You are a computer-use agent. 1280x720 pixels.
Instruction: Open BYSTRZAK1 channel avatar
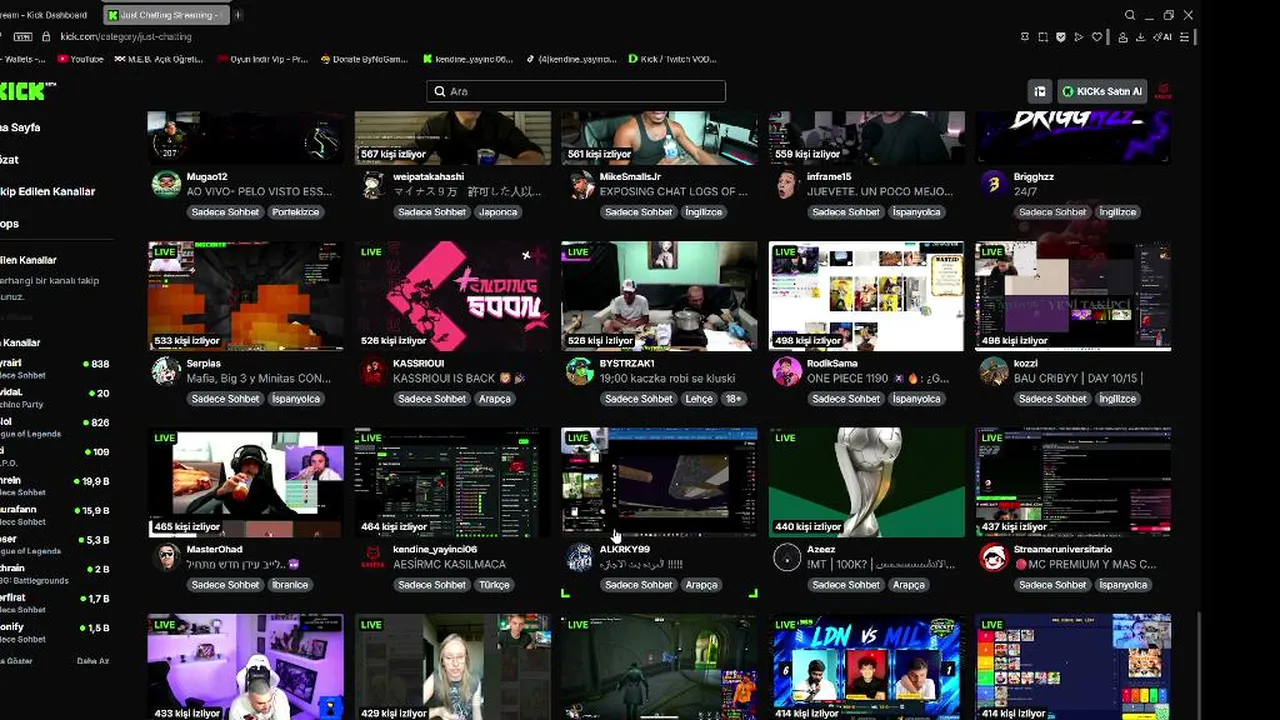[x=581, y=371]
